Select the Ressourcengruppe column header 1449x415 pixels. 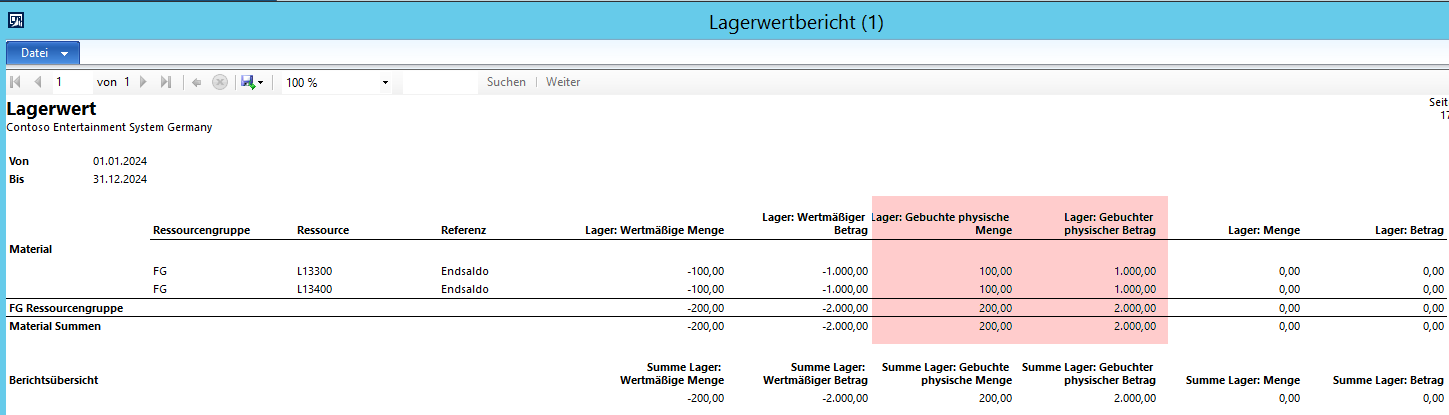click(201, 230)
